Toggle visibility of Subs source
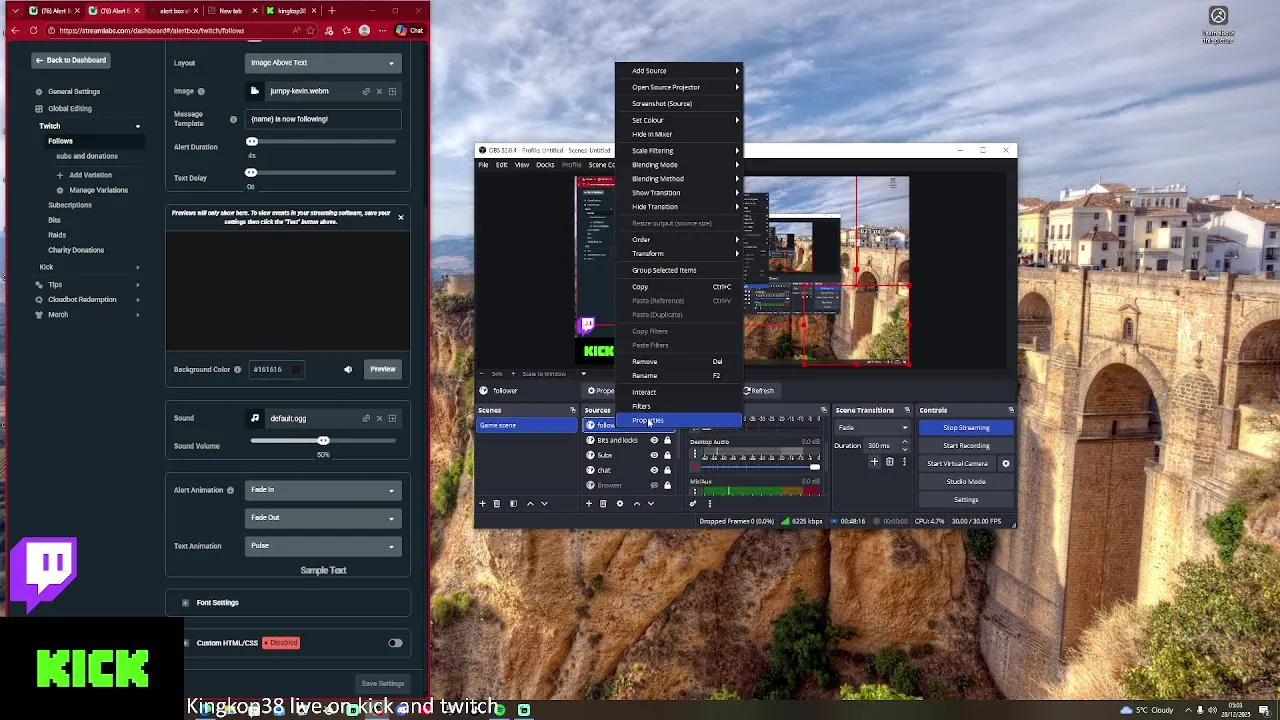This screenshot has width=1280, height=720. click(x=654, y=455)
